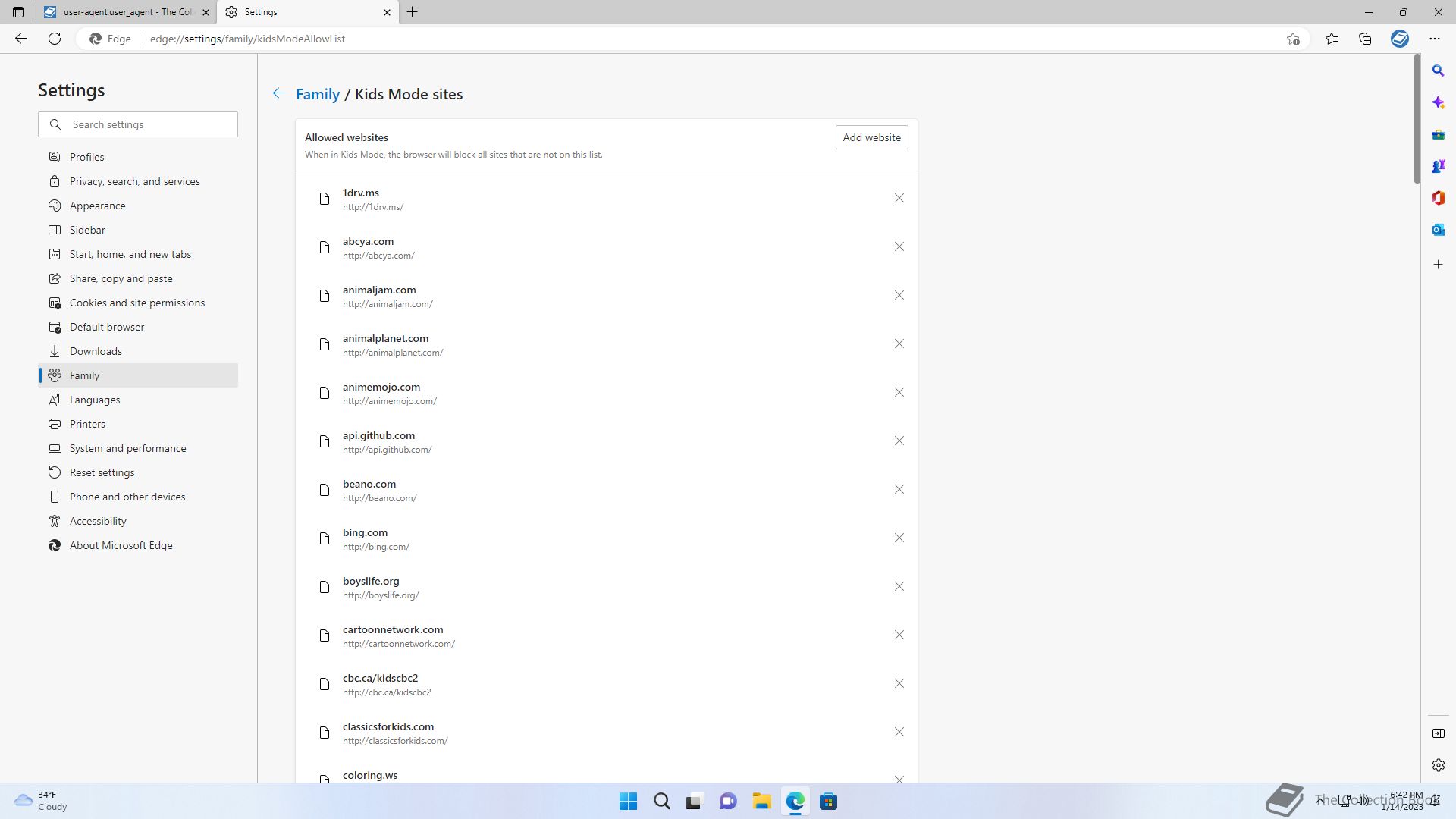This screenshot has width=1456, height=819.
Task: Open File Explorer from taskbar
Action: [761, 802]
